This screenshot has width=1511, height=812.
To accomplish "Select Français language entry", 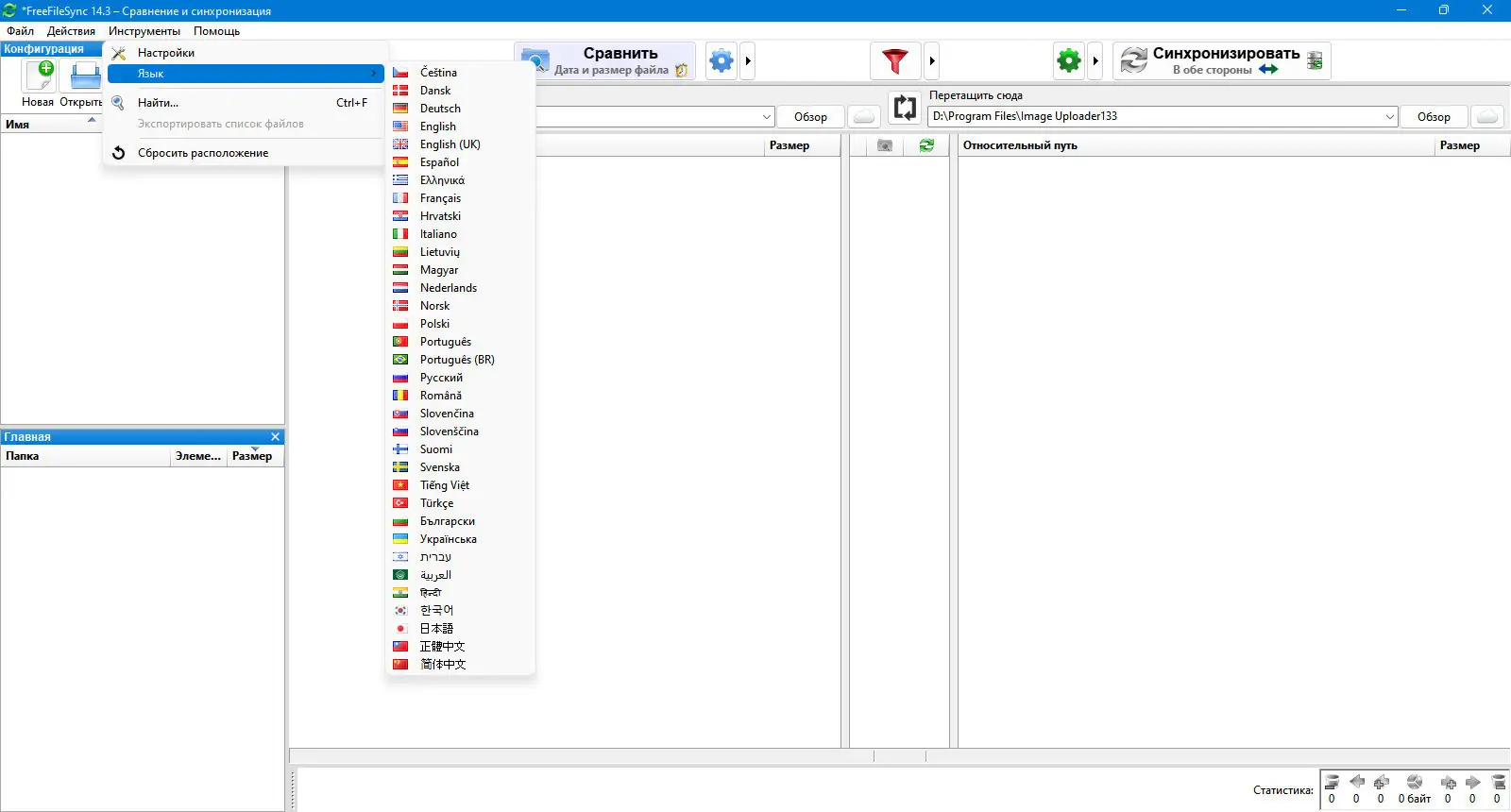I will click(x=462, y=198).
